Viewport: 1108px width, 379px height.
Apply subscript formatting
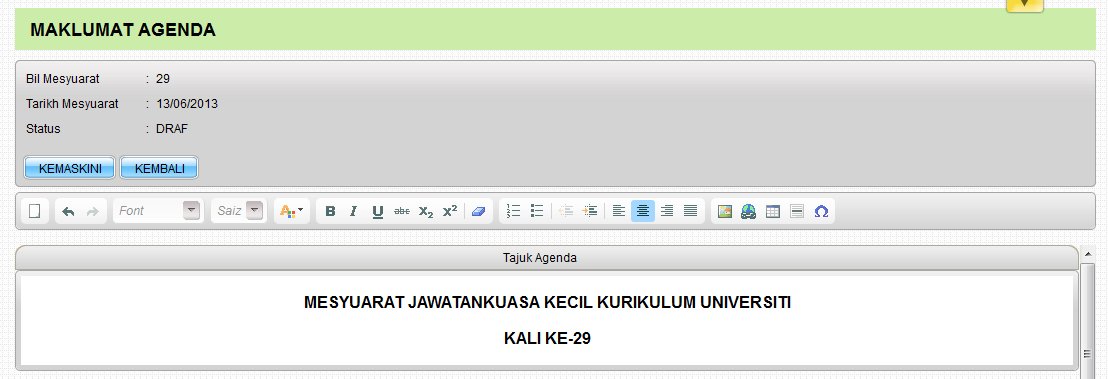(425, 211)
